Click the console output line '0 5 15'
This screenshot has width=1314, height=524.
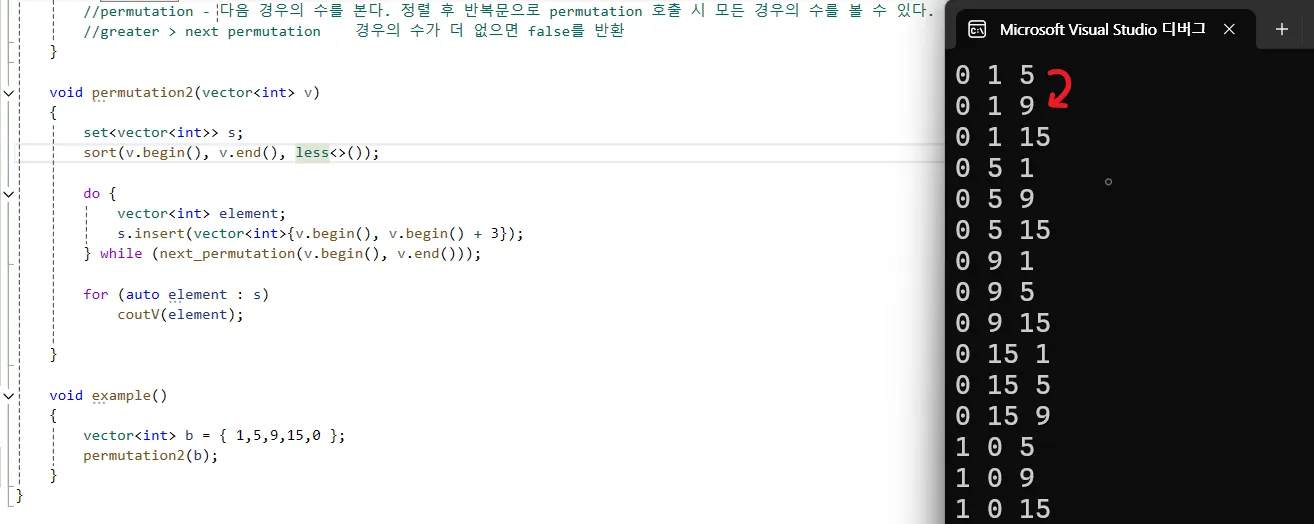pyautogui.click(x=1003, y=230)
